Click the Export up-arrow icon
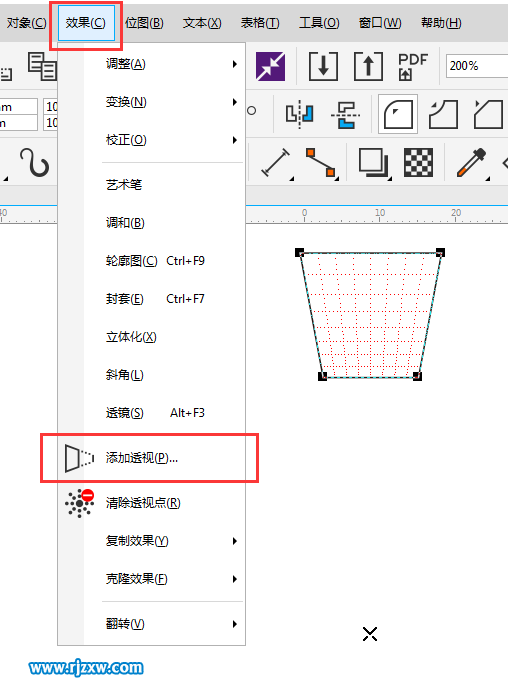 tap(368, 66)
